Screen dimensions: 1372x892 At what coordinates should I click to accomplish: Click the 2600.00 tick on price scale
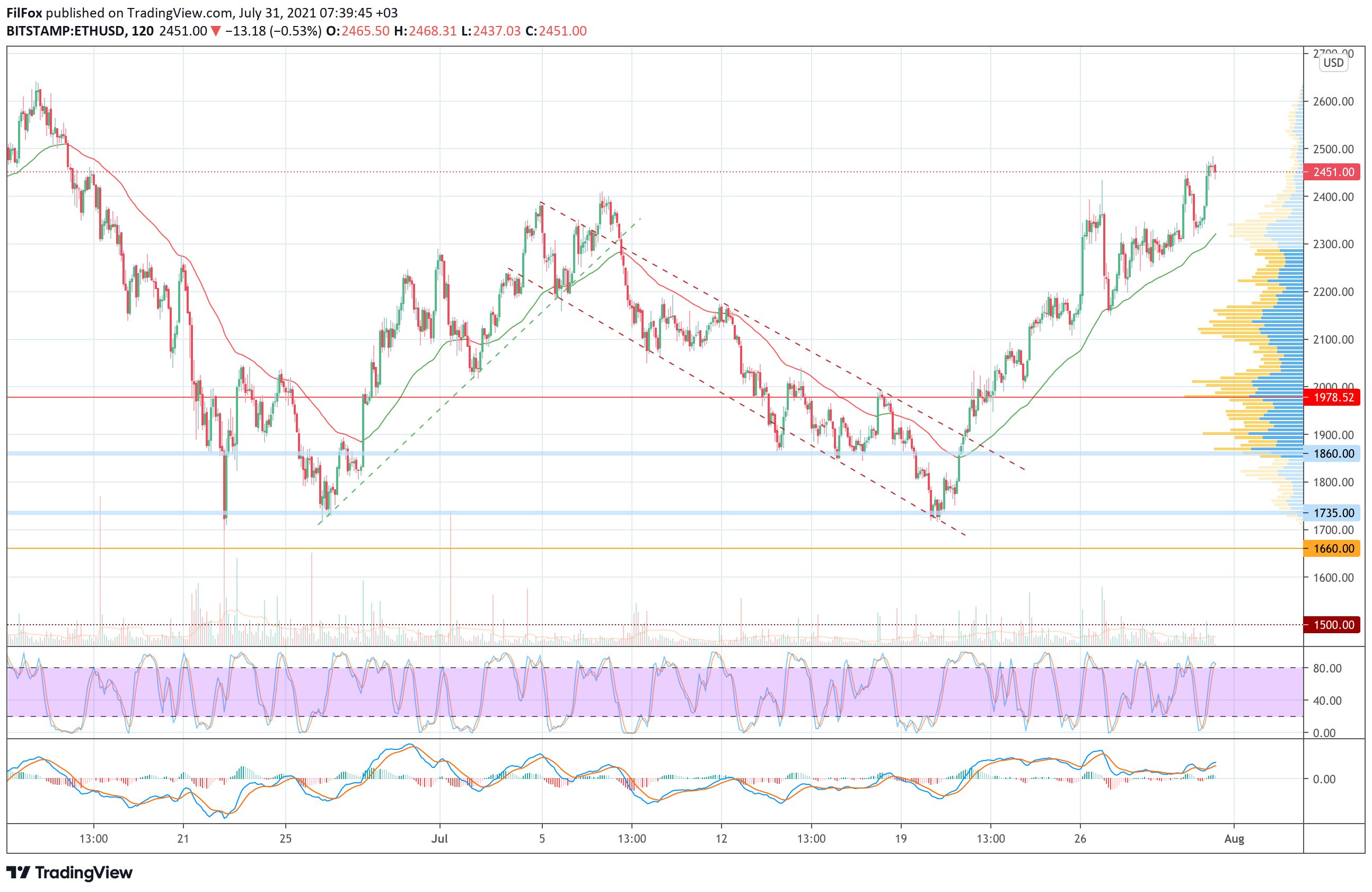point(1333,101)
